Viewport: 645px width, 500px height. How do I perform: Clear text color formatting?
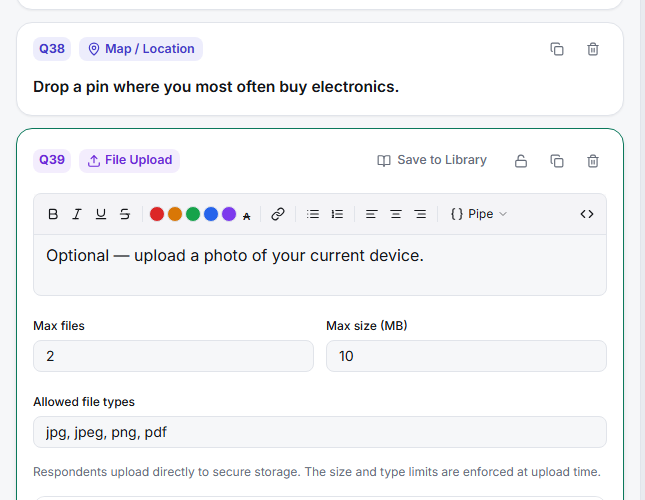point(246,216)
